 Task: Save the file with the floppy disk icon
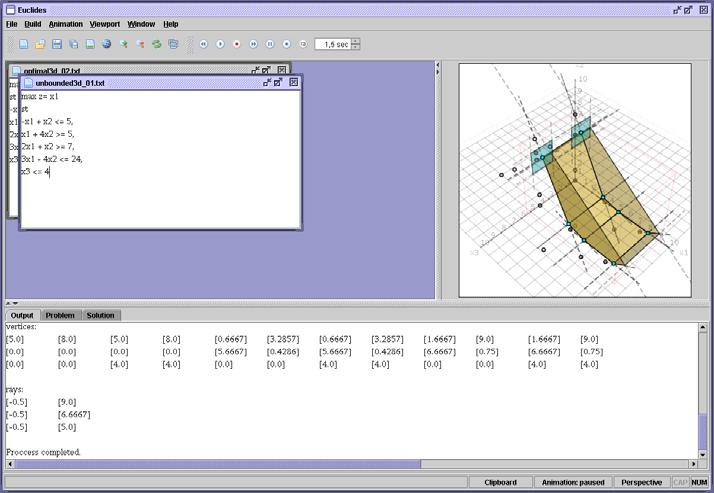point(57,44)
